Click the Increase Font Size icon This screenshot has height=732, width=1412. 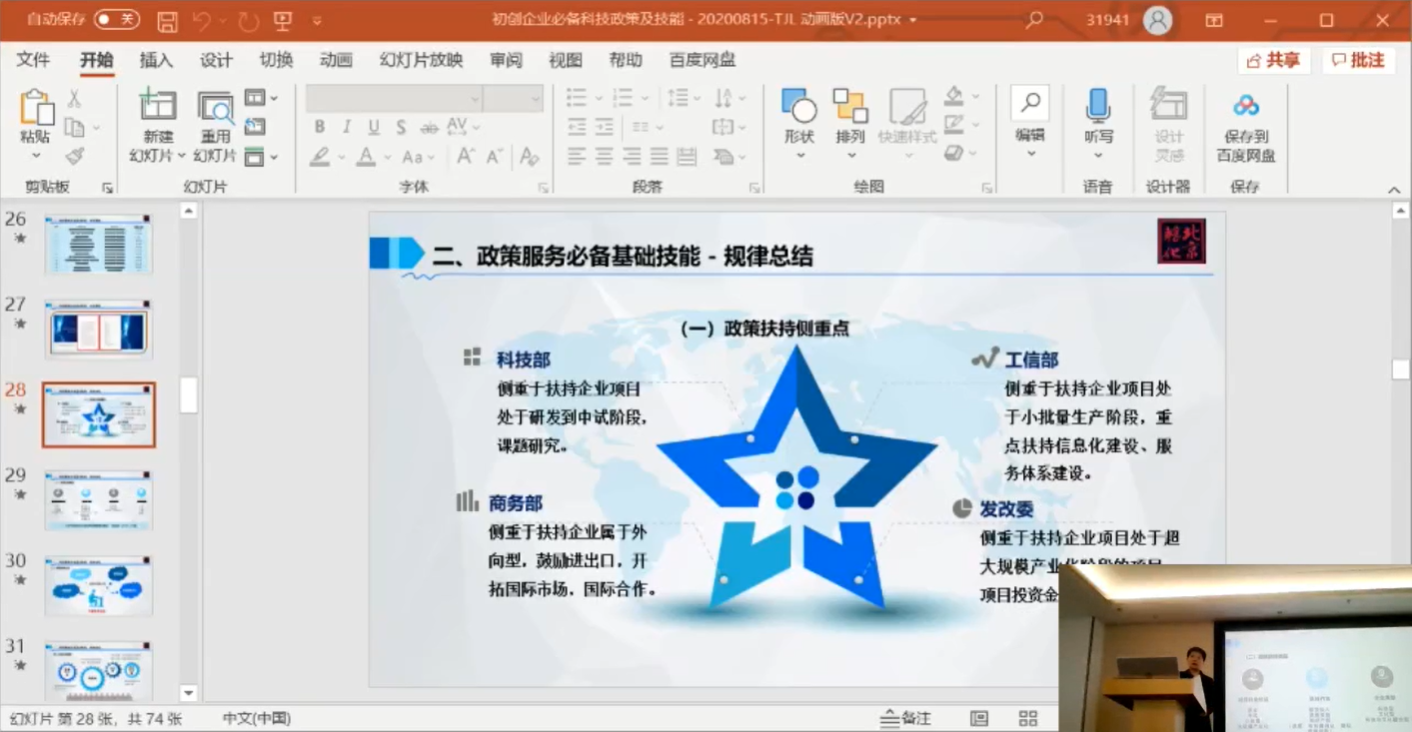466,156
